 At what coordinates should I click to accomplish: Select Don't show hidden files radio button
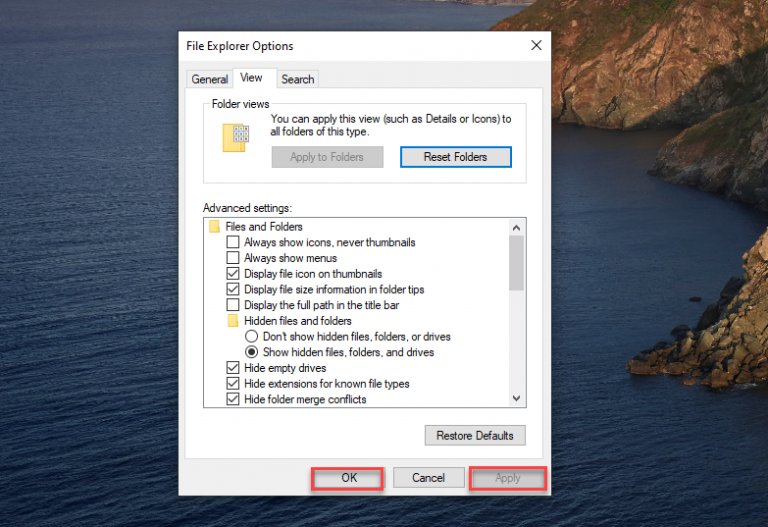[251, 336]
